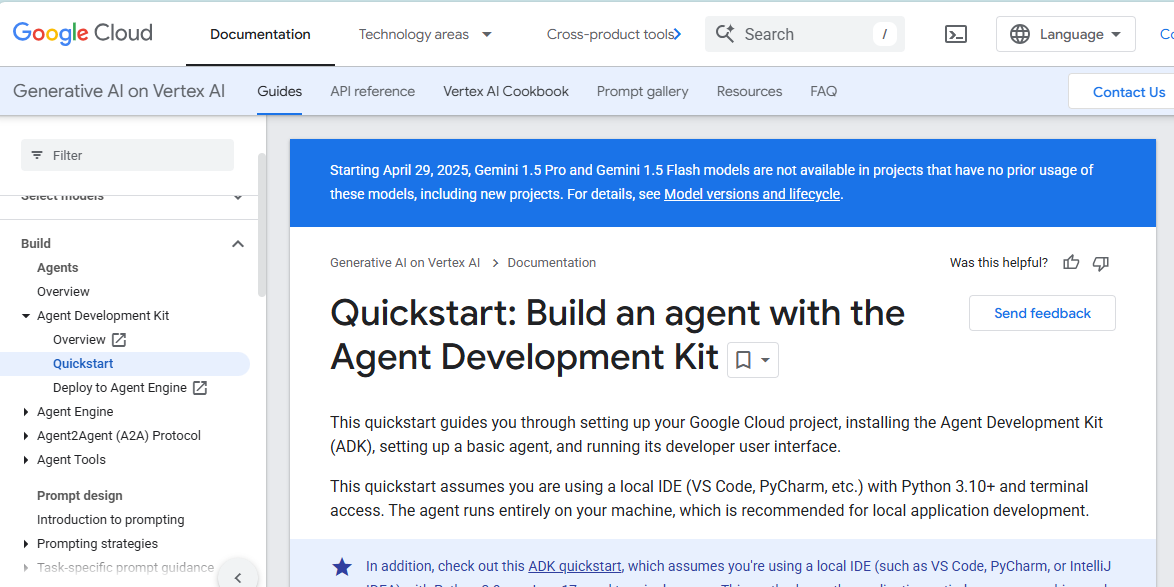The width and height of the screenshot is (1174, 587).
Task: Click the Send feedback button
Action: tap(1042, 313)
